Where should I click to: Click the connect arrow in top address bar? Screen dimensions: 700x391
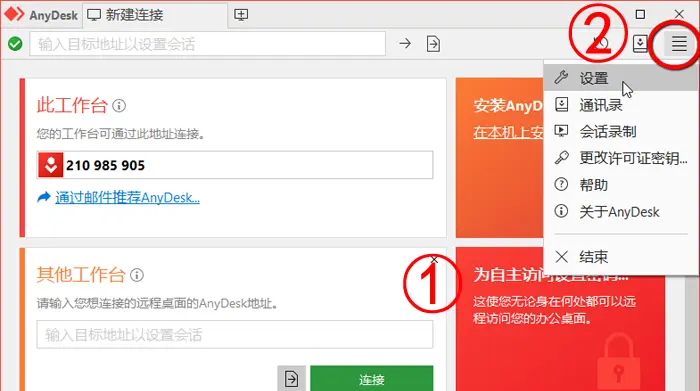pyautogui.click(x=405, y=44)
